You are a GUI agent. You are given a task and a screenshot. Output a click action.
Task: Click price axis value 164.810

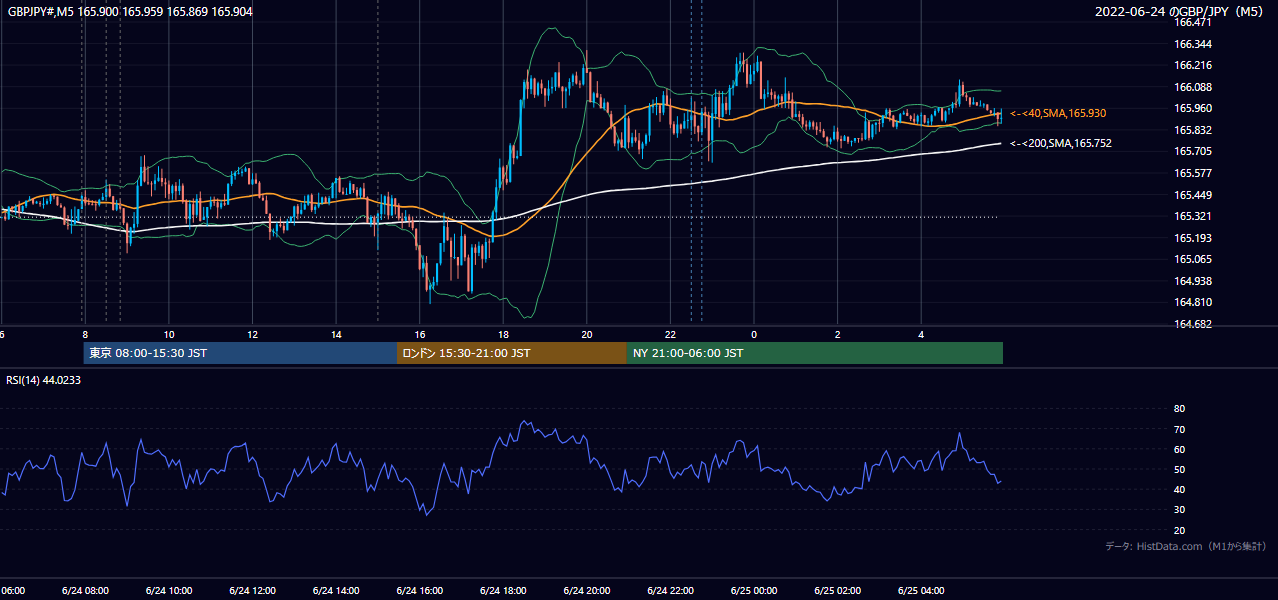tap(1193, 302)
